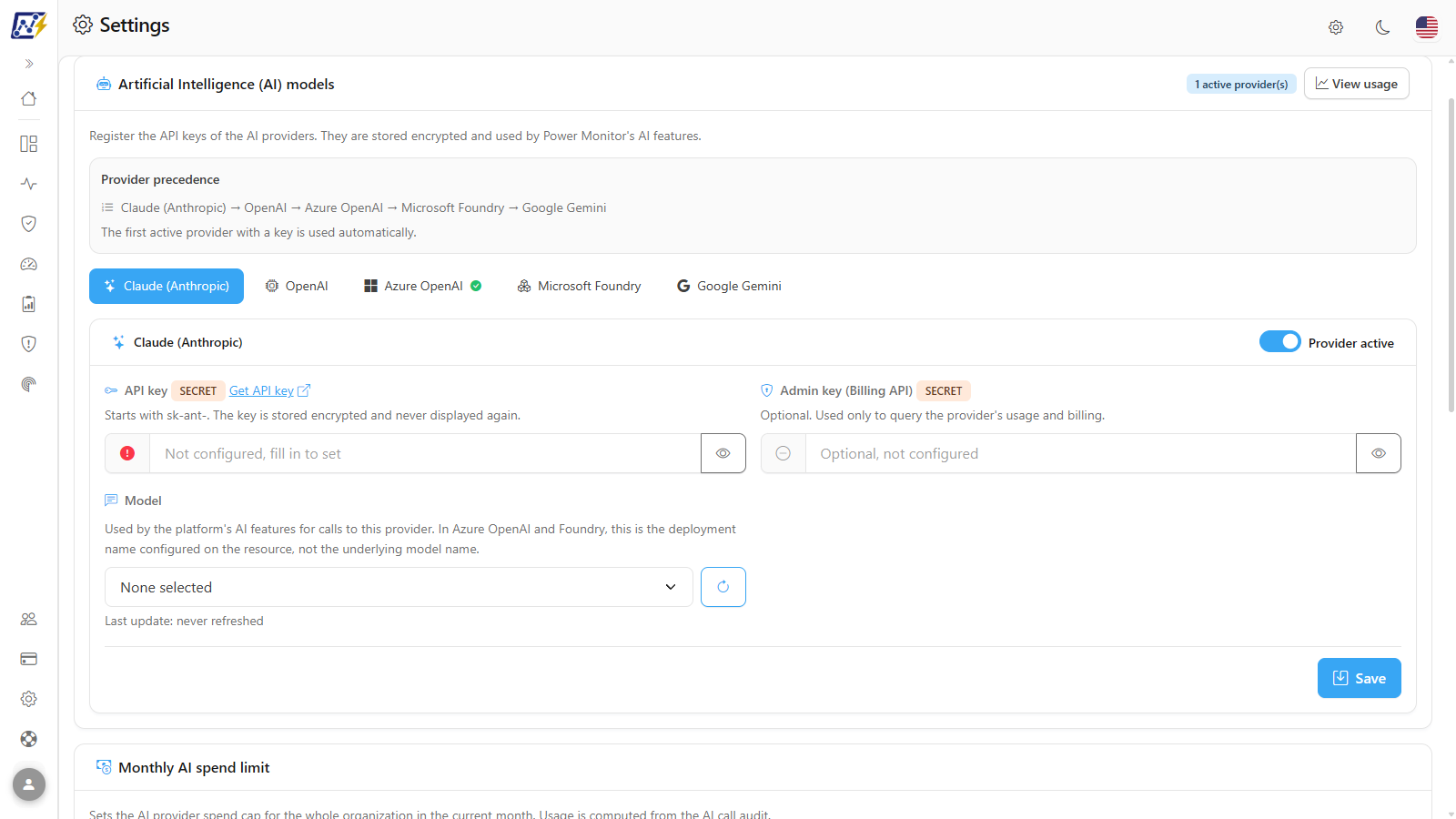Open the report chart sidebar icon
This screenshot has height=819, width=1456.
29,304
